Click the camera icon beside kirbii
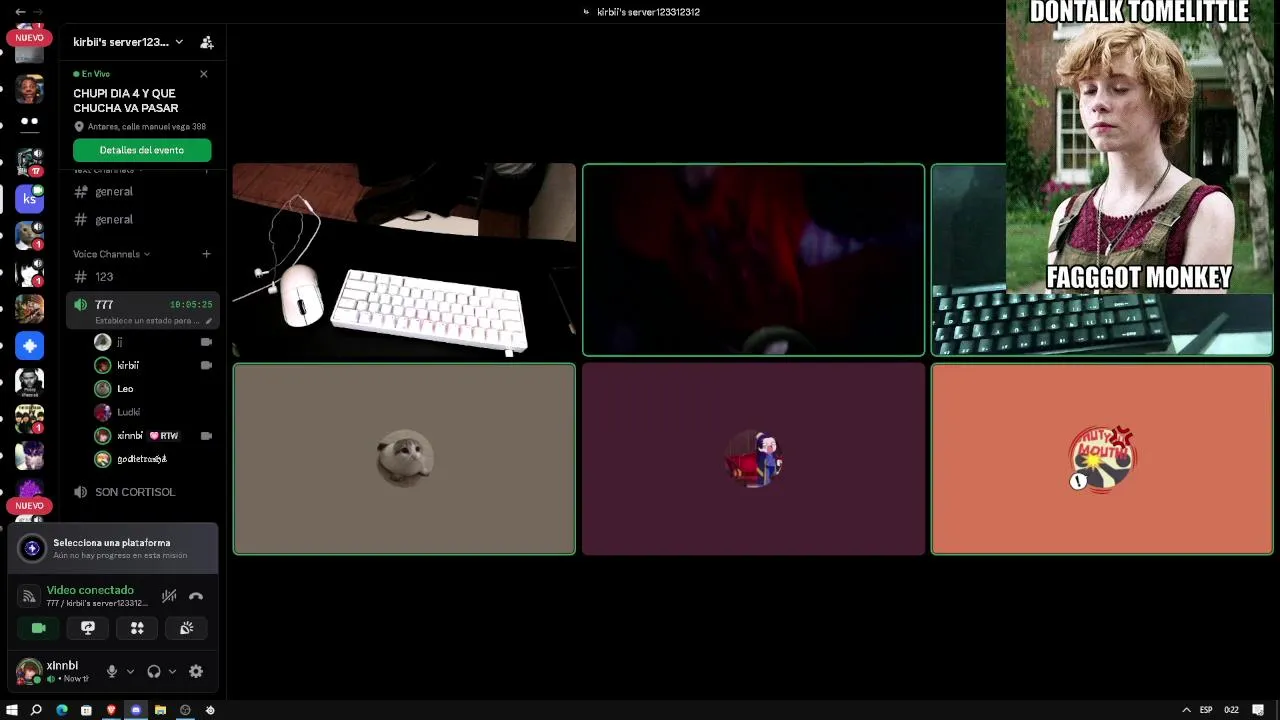The image size is (1280, 720). point(206,365)
